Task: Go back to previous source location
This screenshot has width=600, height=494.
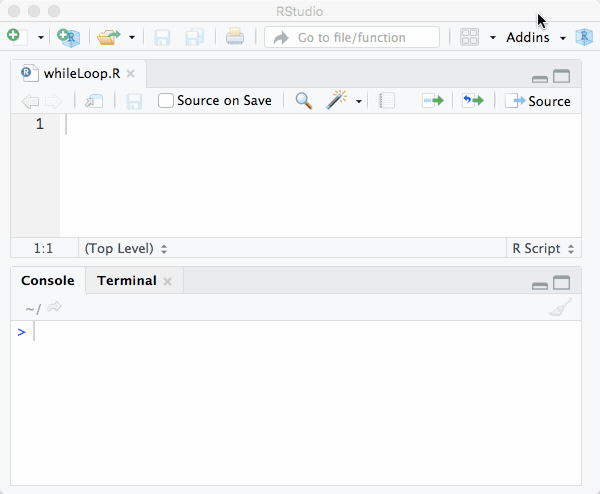Action: click(x=31, y=101)
